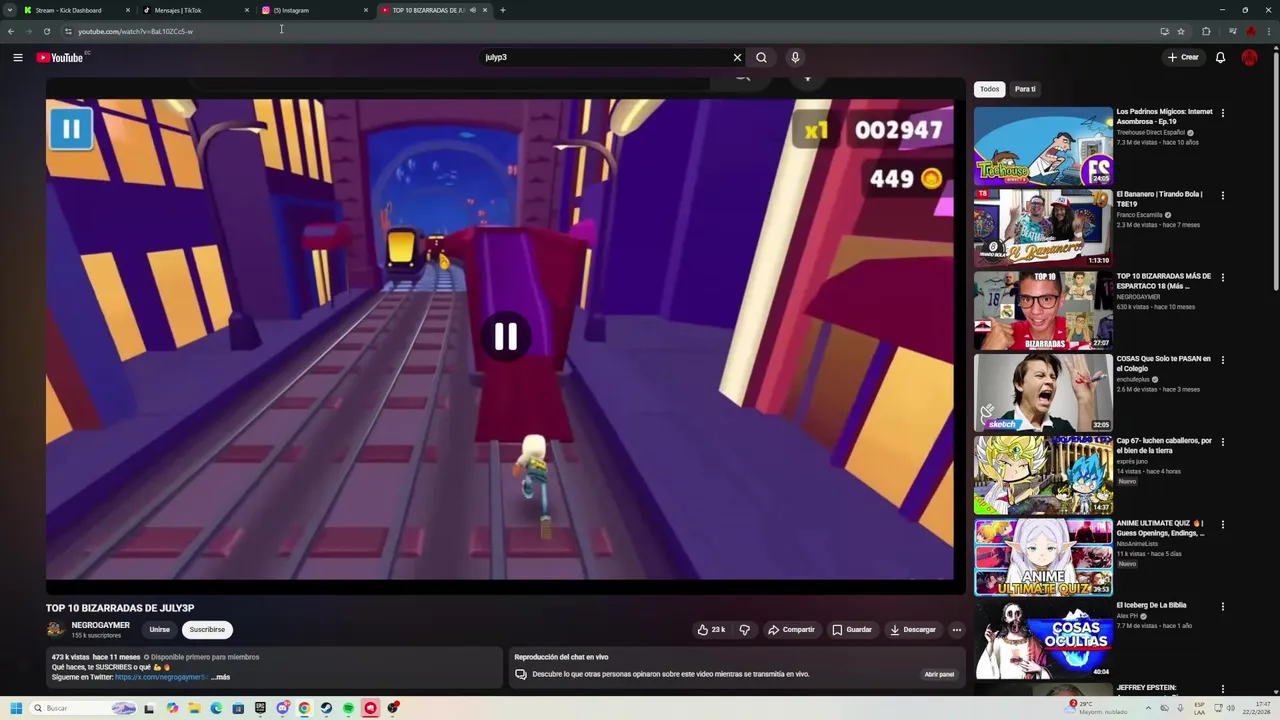1280x720 pixels.
Task: Select the Todos filter chip
Action: pos(989,89)
